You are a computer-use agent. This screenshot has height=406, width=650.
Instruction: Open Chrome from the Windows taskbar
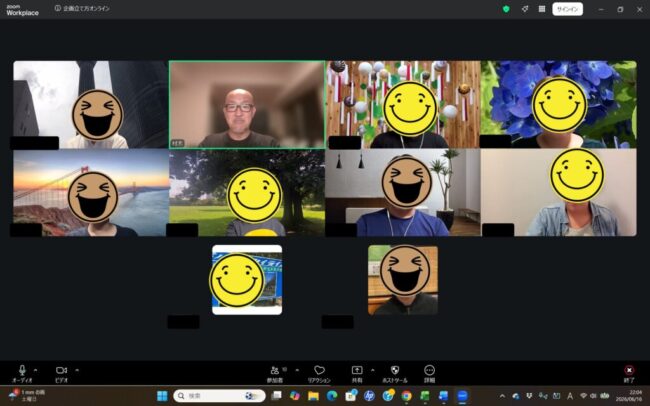click(406, 396)
